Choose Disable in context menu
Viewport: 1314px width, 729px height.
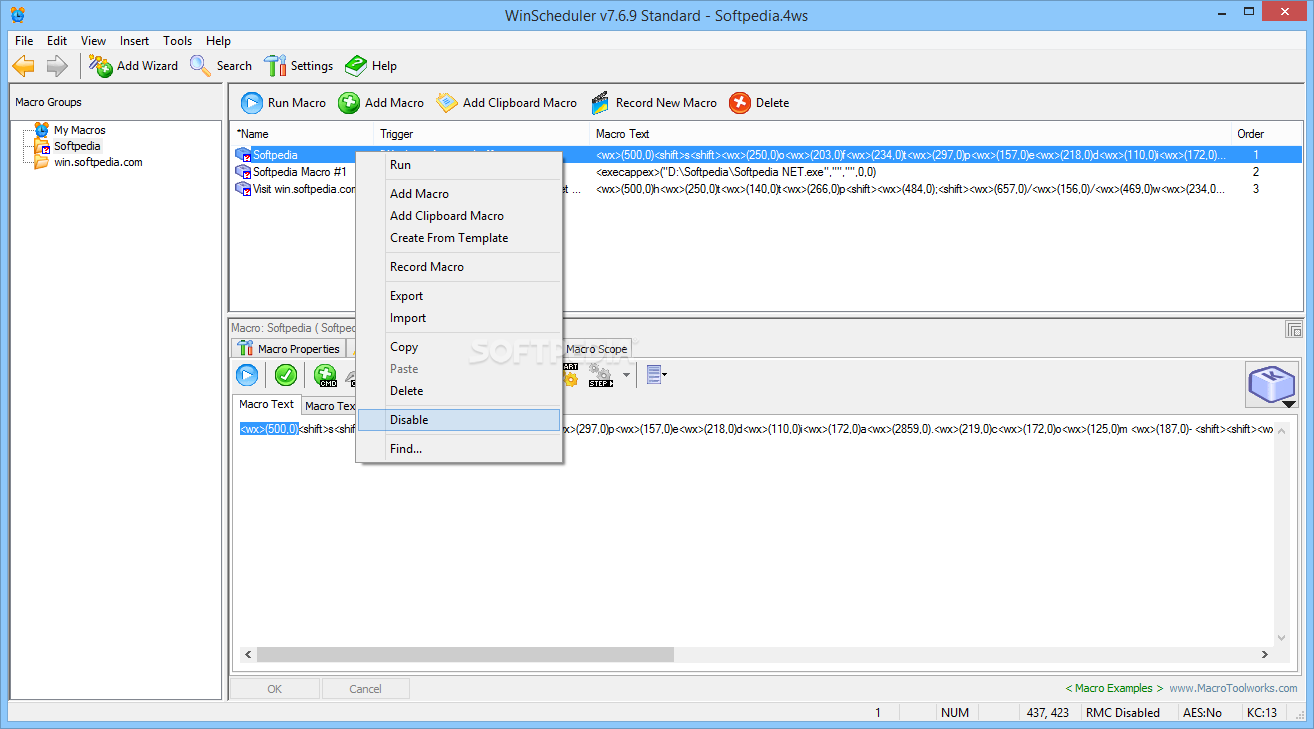460,420
